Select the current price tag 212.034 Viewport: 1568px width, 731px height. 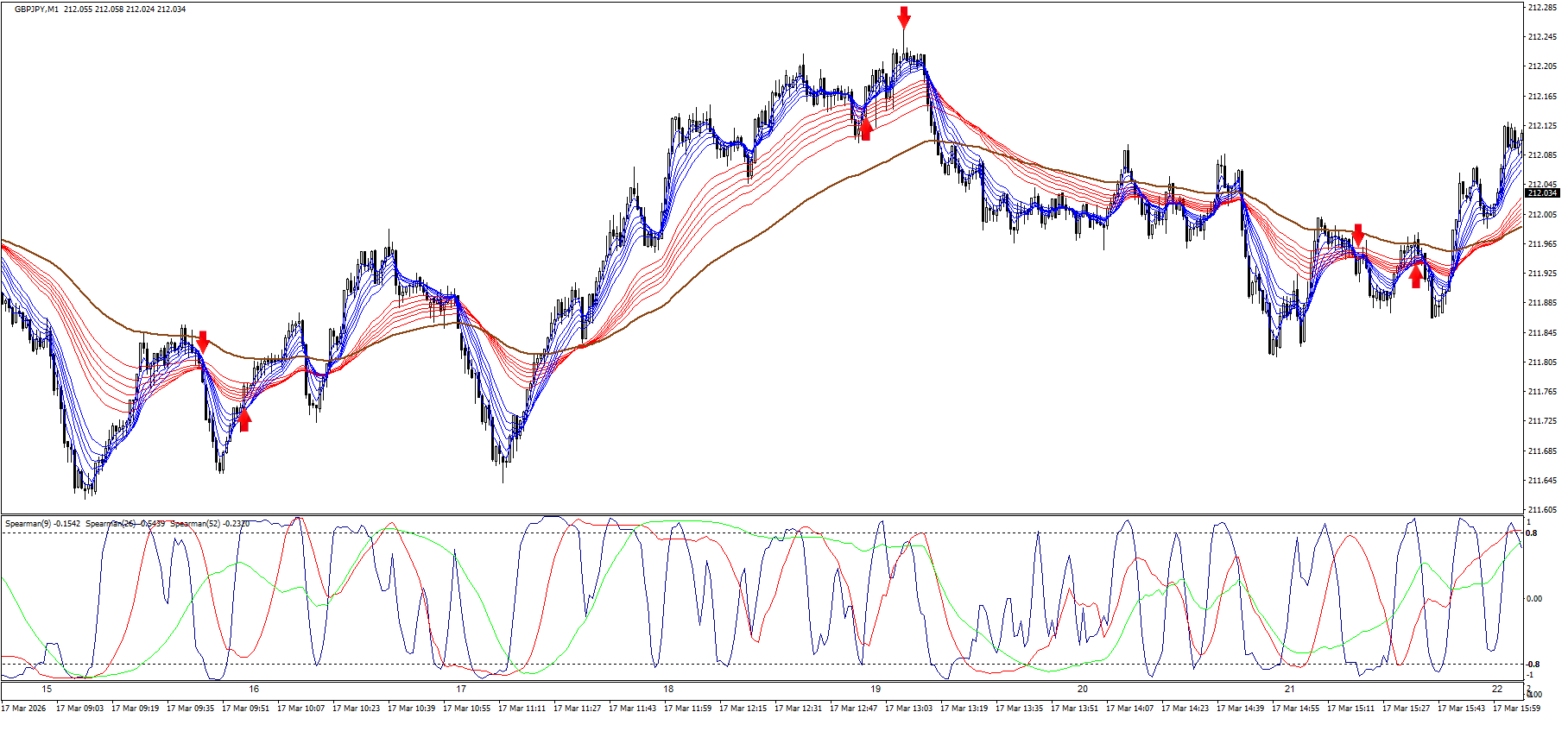(x=1542, y=193)
